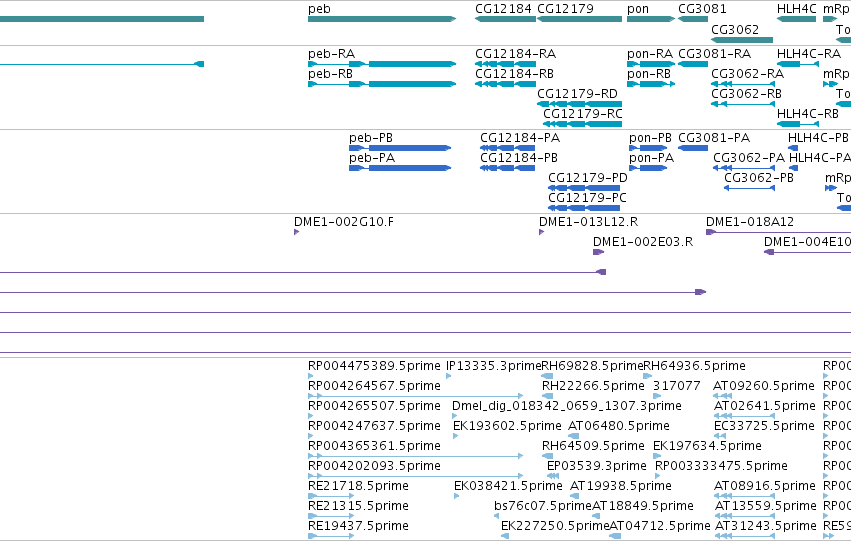Click EST RH64509.5prime
Screen dimensions: 851x541
593,447
